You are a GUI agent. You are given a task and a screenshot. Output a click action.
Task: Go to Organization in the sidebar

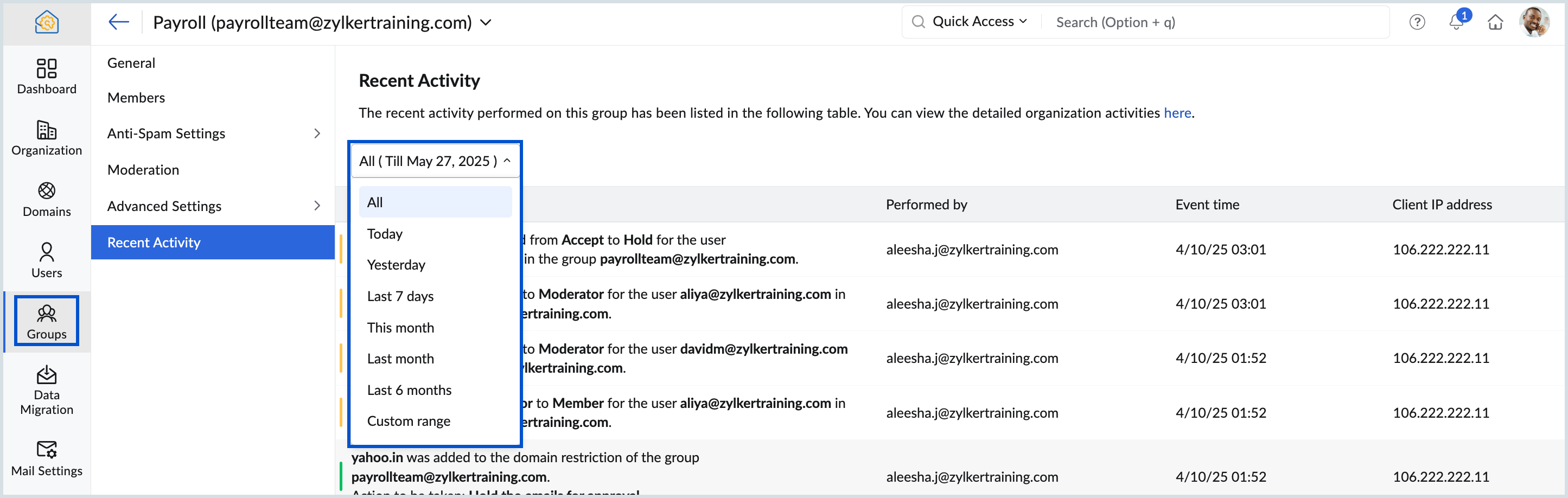46,138
